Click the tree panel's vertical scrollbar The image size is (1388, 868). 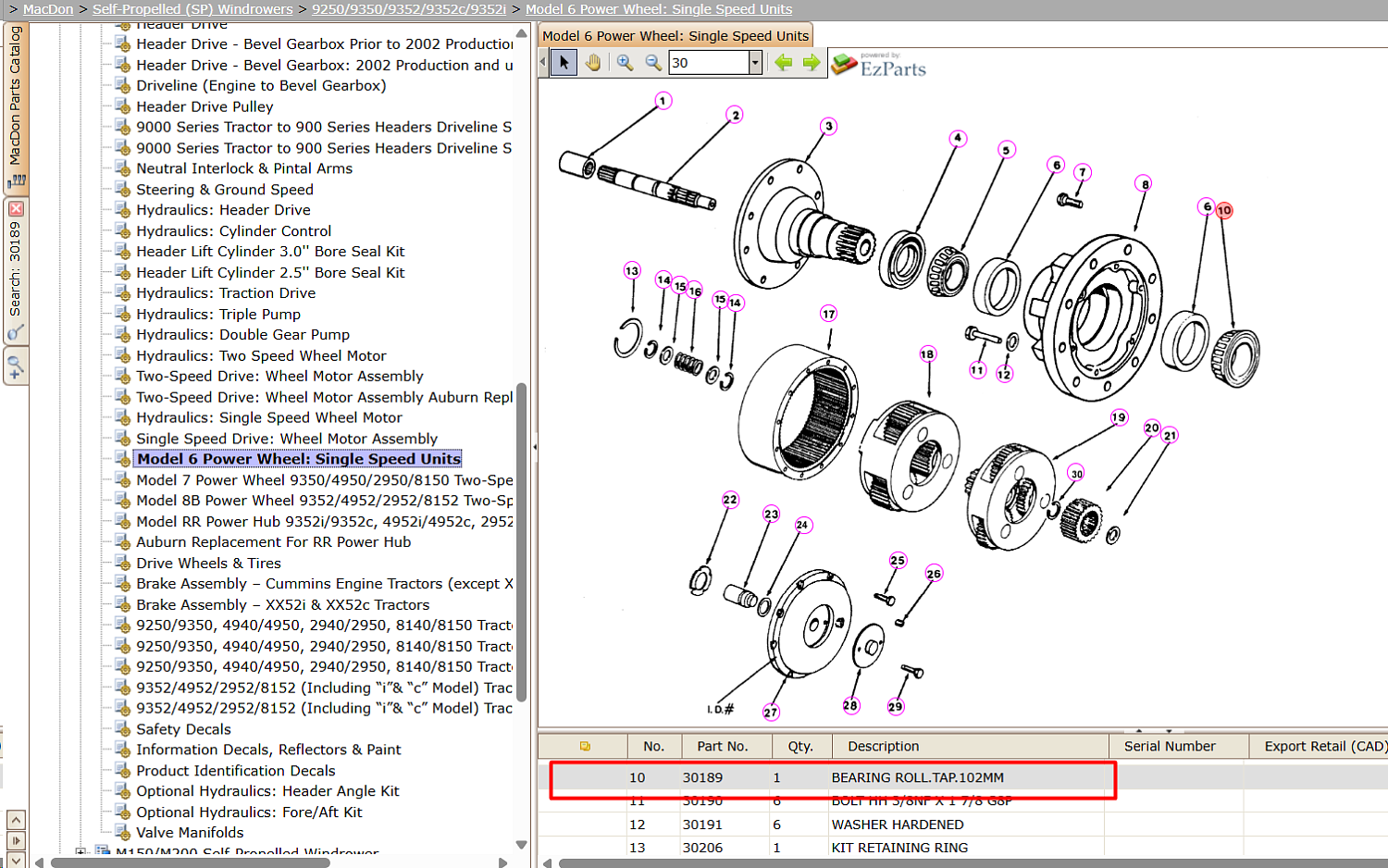coord(522,541)
